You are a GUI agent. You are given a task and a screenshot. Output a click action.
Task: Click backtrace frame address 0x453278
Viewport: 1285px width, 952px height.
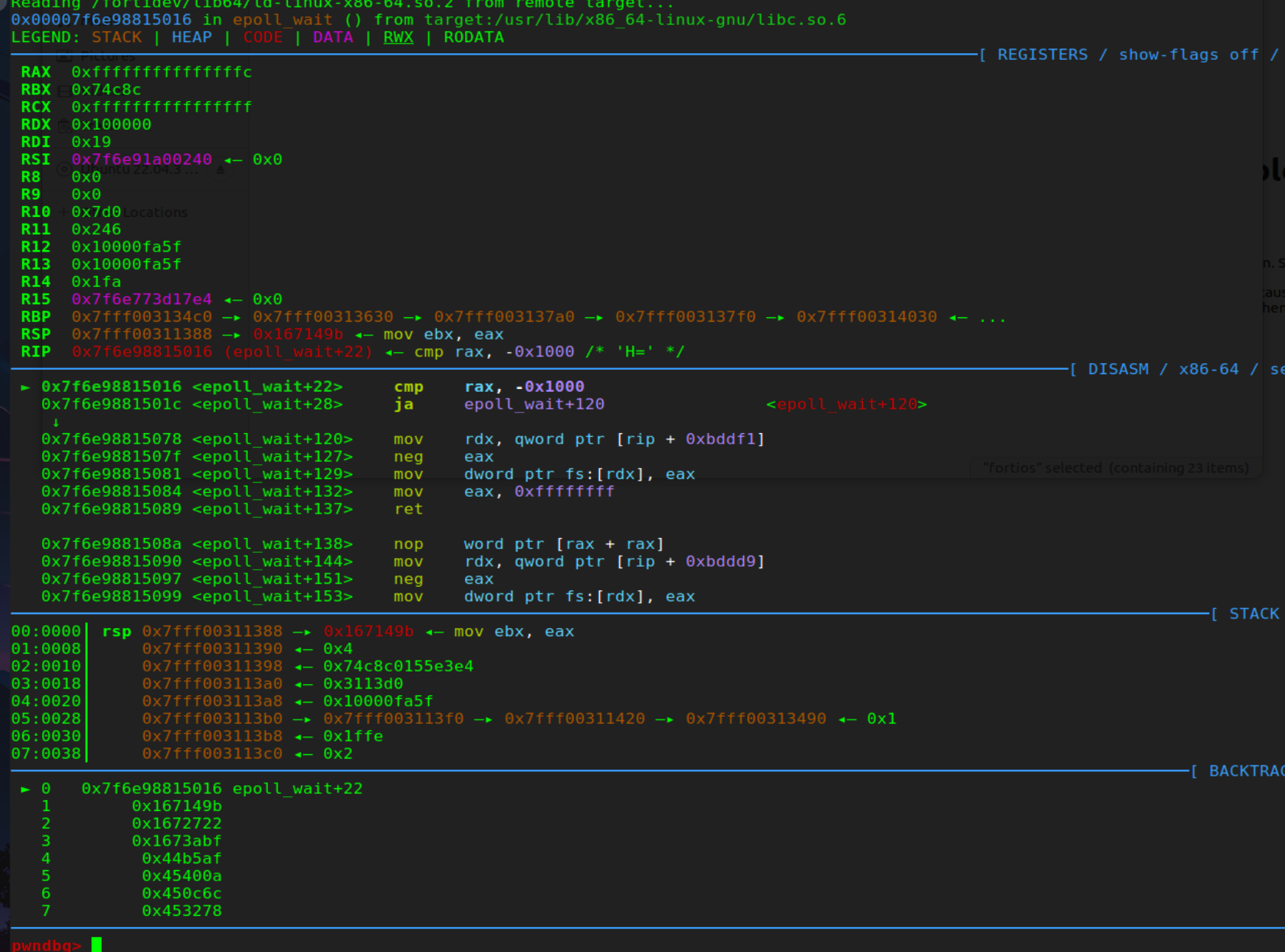[x=182, y=911]
